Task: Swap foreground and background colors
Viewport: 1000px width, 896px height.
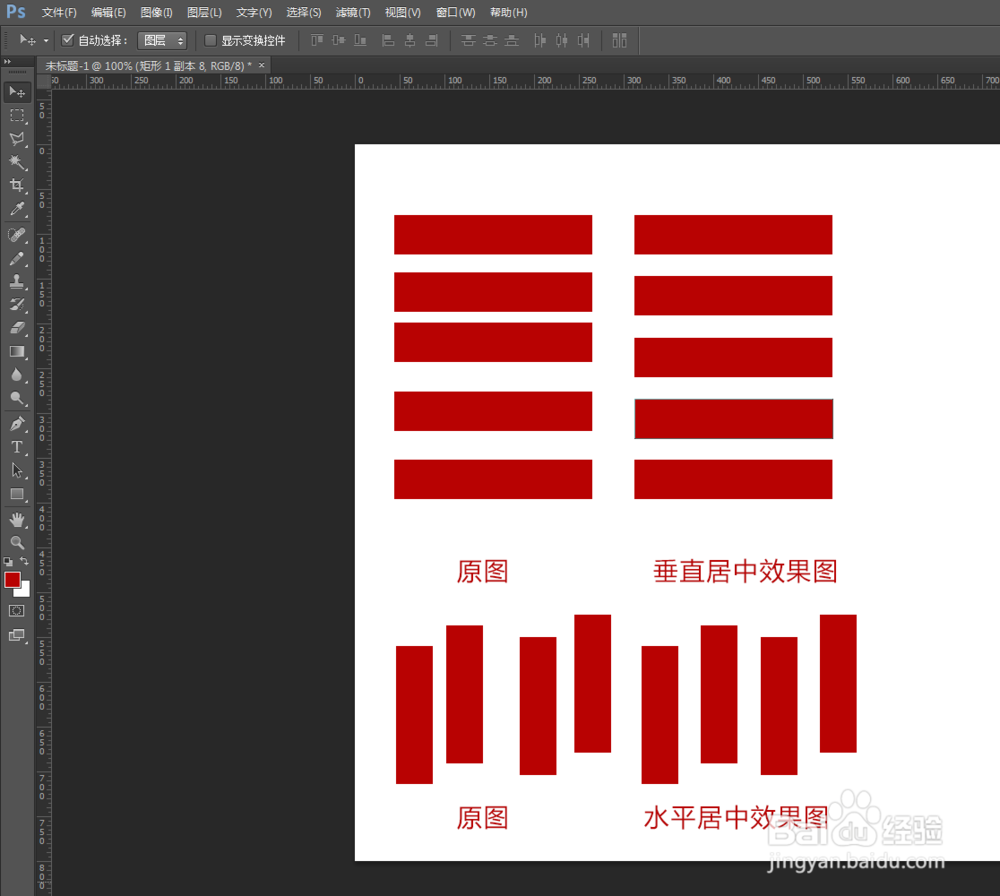Action: pos(24,561)
